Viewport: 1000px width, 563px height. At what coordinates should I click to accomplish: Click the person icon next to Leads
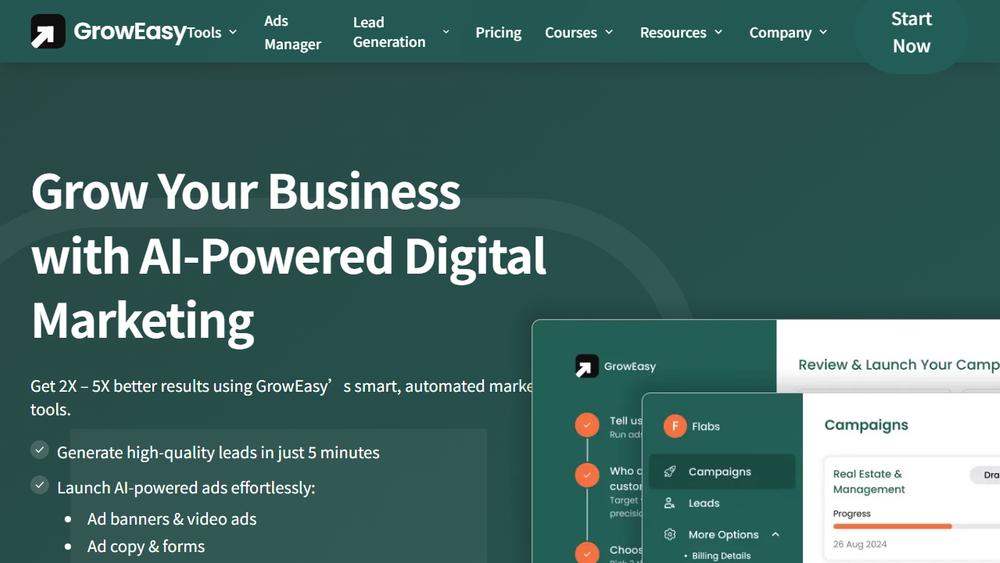[670, 503]
